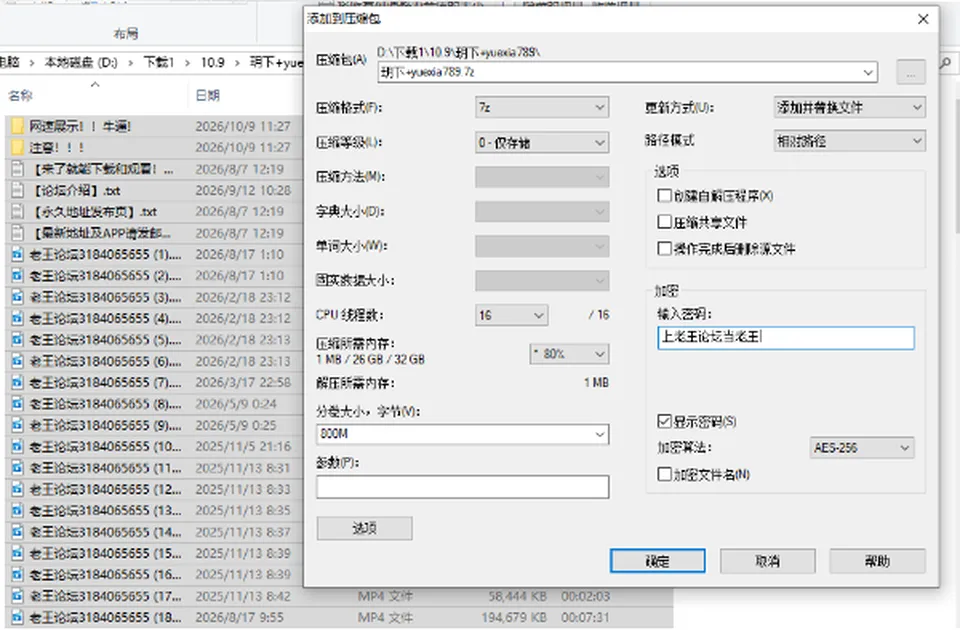
Task: Select the text file icon of 【永久地址发布页】.txt
Action: [x=18, y=212]
